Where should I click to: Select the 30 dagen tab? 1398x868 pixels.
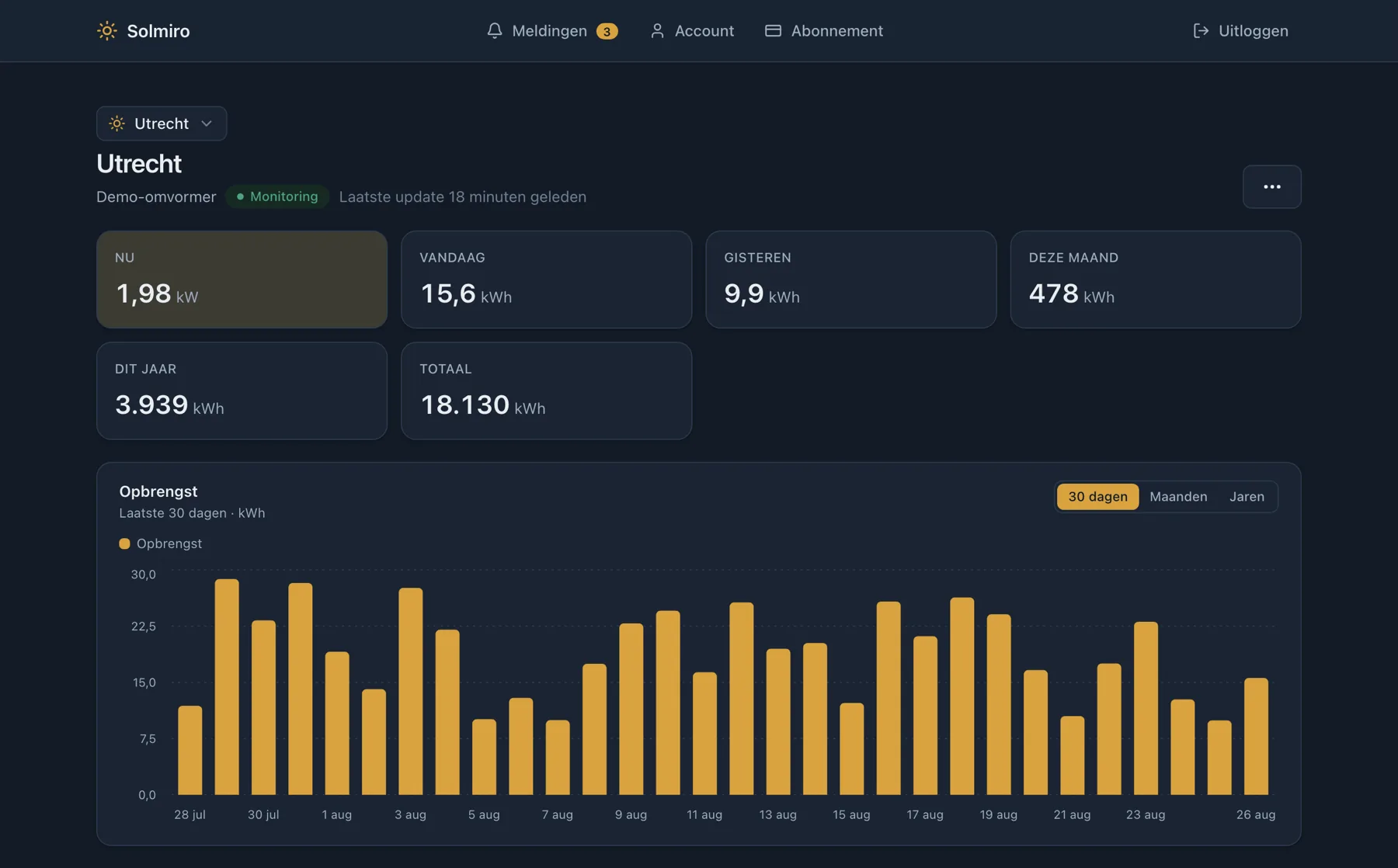tap(1097, 496)
